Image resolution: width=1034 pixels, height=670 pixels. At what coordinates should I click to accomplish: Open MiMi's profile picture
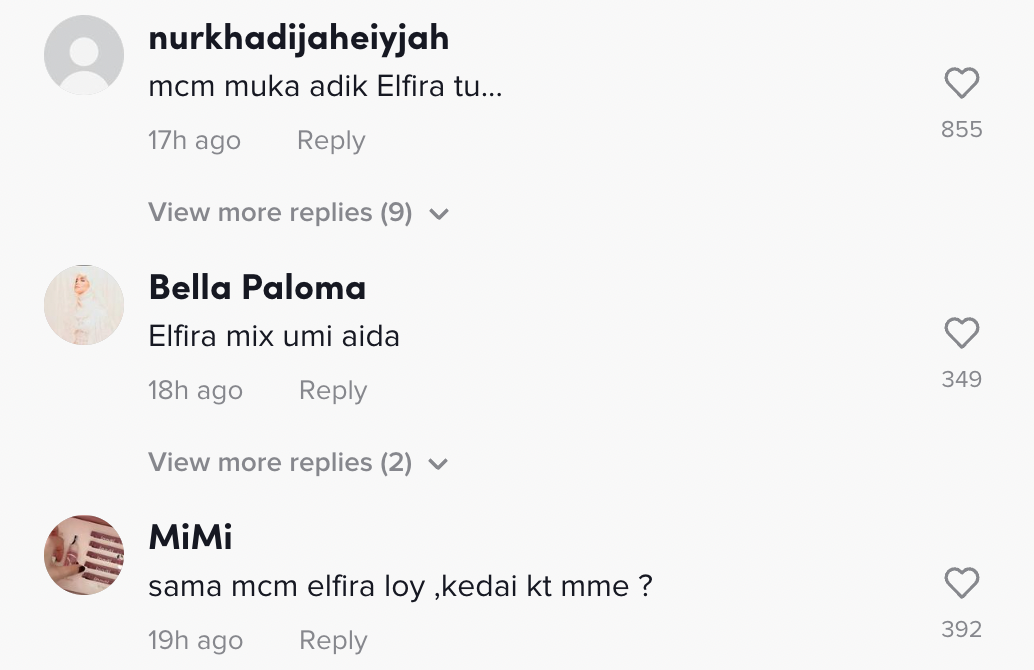[x=84, y=555]
